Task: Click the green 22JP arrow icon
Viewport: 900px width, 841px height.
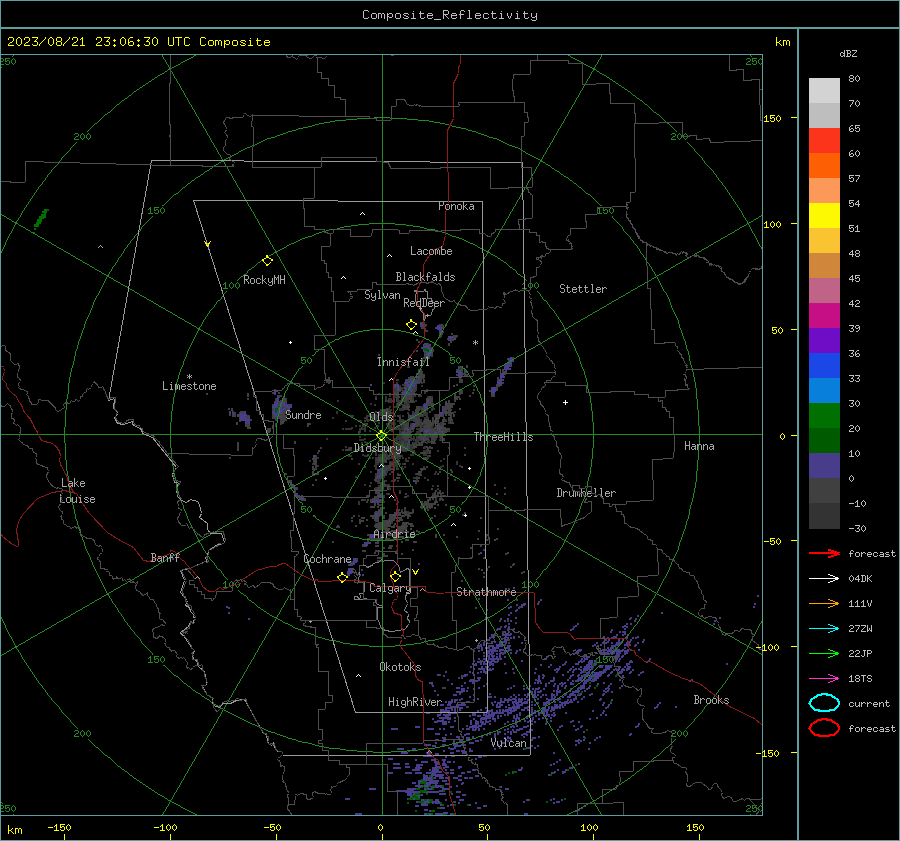Action: click(x=824, y=653)
